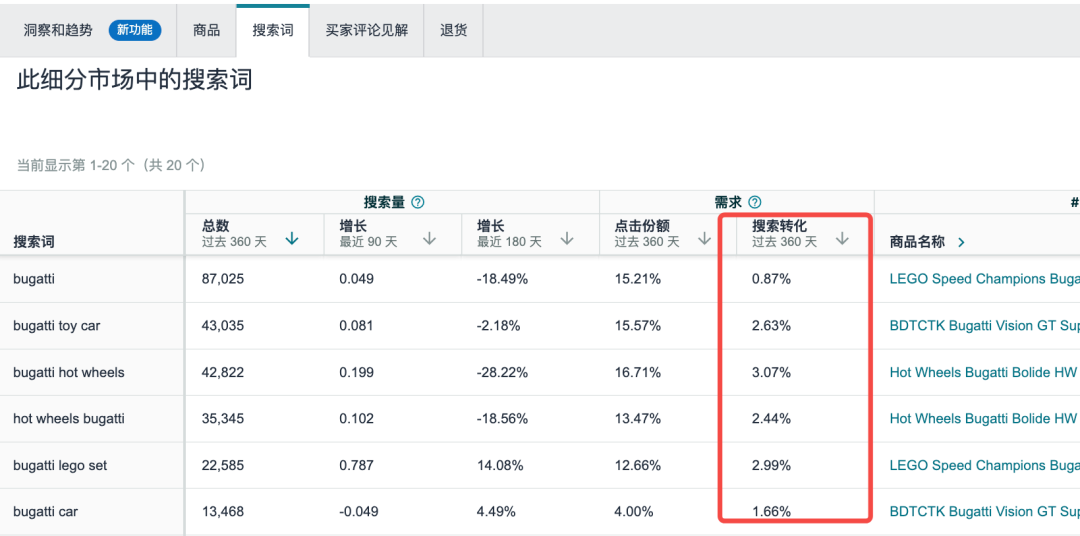
Task: Click the 当前显示第 1-20 个 count text
Action: click(x=111, y=165)
